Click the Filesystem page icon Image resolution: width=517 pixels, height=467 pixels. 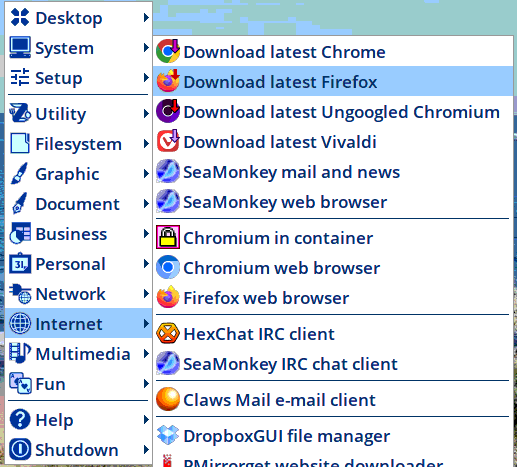tap(20, 143)
